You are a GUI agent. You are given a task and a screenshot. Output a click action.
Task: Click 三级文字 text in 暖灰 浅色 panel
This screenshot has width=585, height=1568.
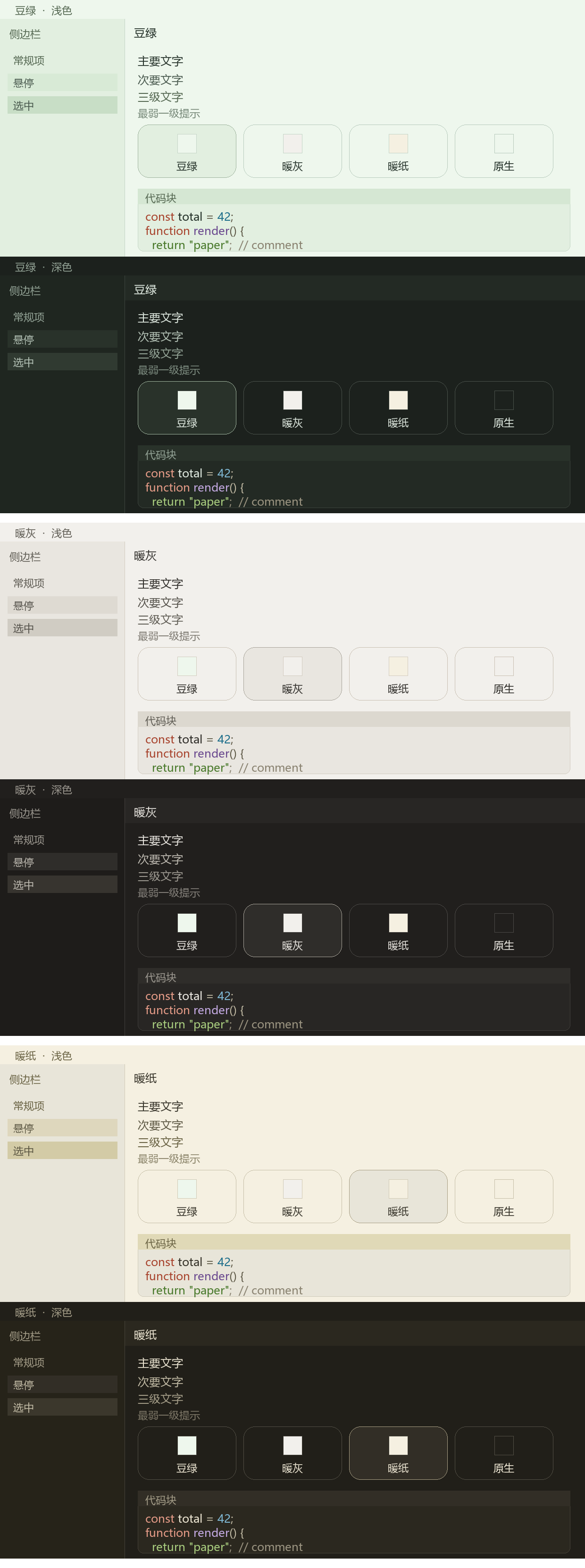[x=161, y=619]
